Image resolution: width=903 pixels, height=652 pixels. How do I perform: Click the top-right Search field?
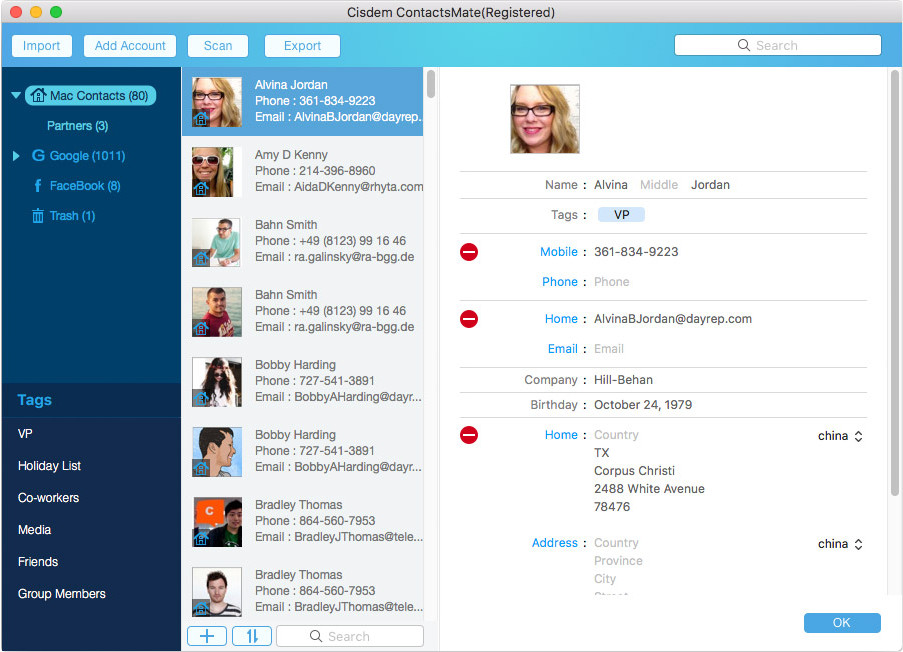pos(777,45)
